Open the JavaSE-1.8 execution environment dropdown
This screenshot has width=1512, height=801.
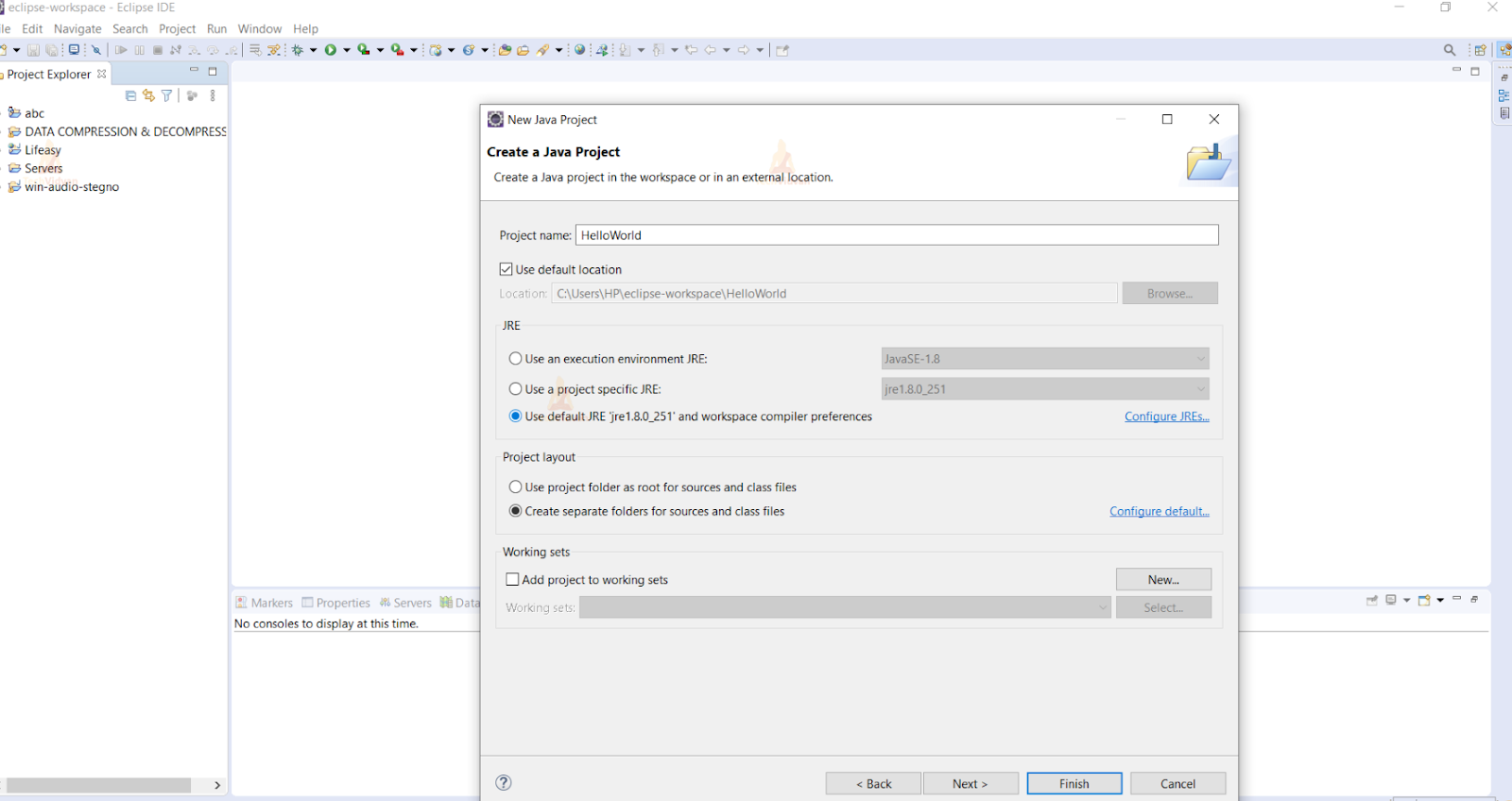pyautogui.click(x=1045, y=358)
